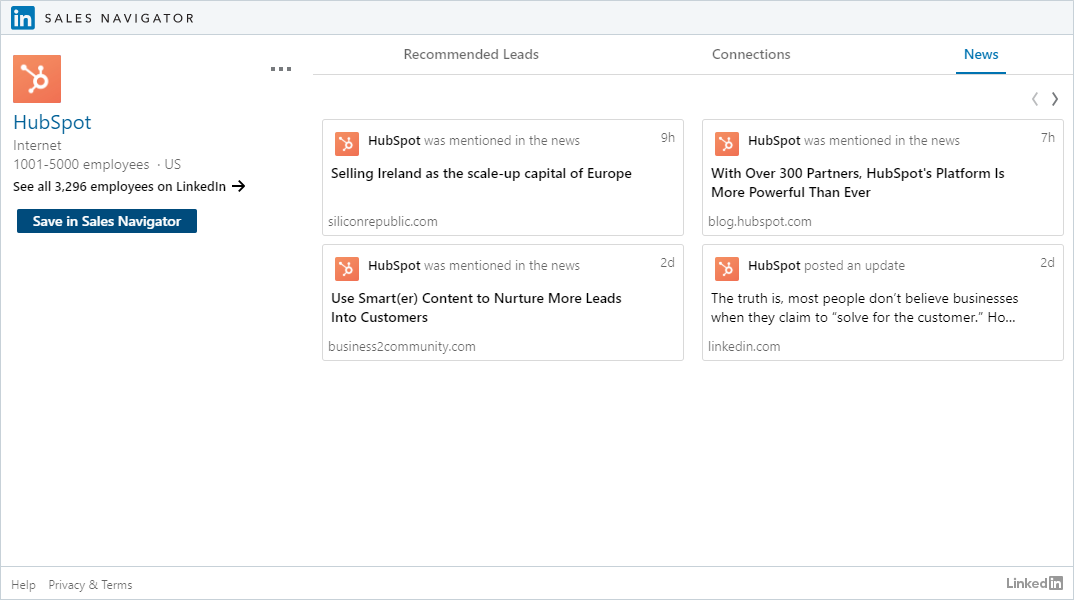Open the three-dot more options menu

click(x=281, y=69)
